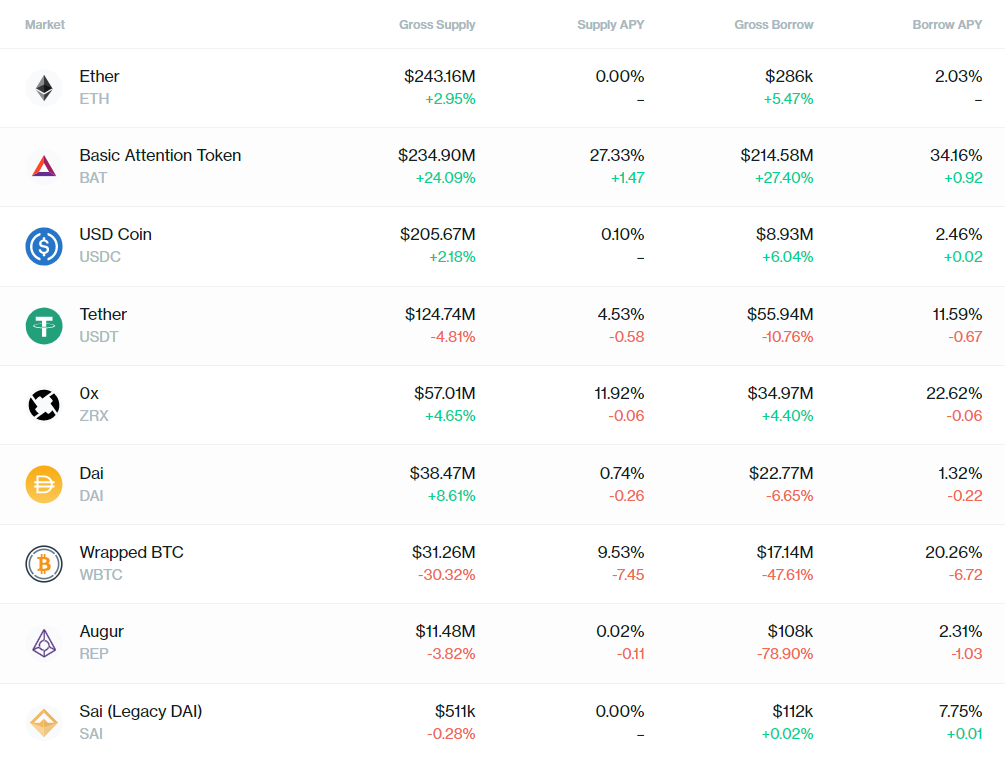This screenshot has height=758, width=1005.
Task: Click the Ether ETH diamond icon
Action: (x=44, y=88)
